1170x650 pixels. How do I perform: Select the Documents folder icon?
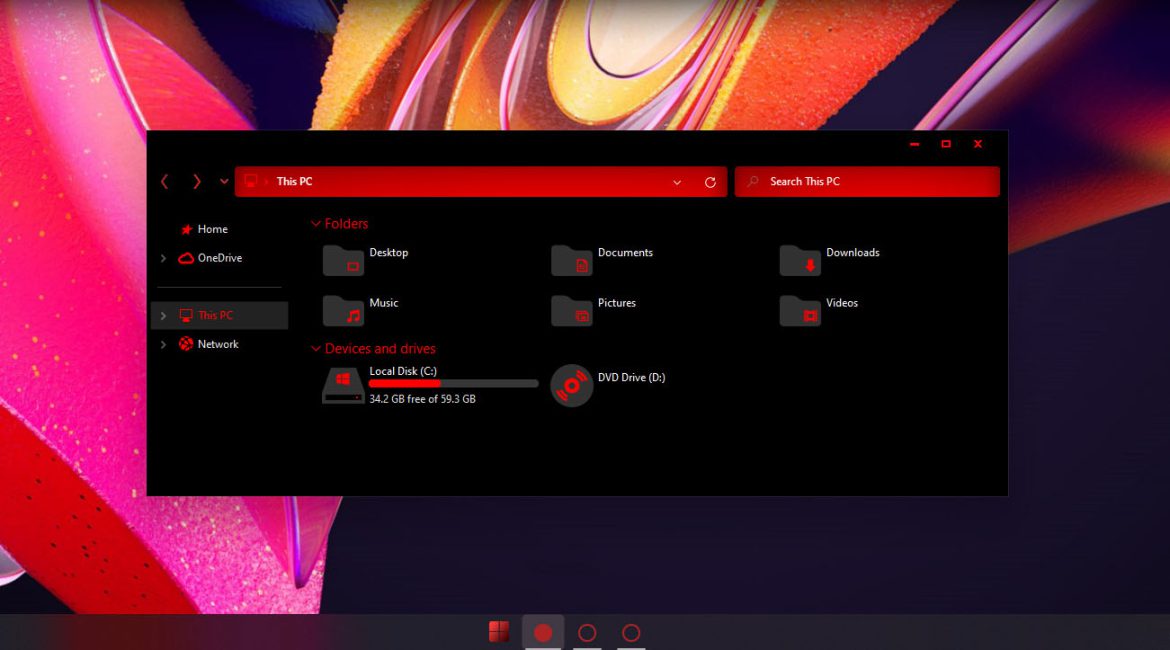[572, 261]
